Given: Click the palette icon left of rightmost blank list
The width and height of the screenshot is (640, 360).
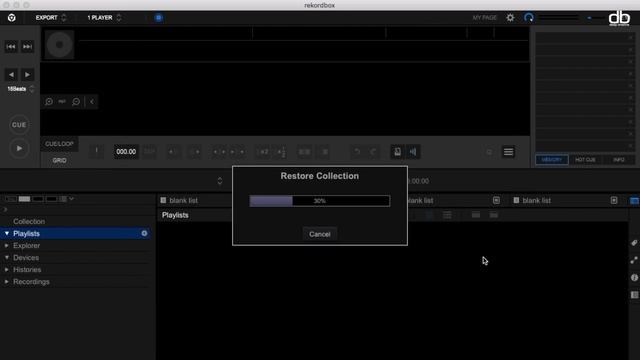Looking at the screenshot, I should click(516, 200).
